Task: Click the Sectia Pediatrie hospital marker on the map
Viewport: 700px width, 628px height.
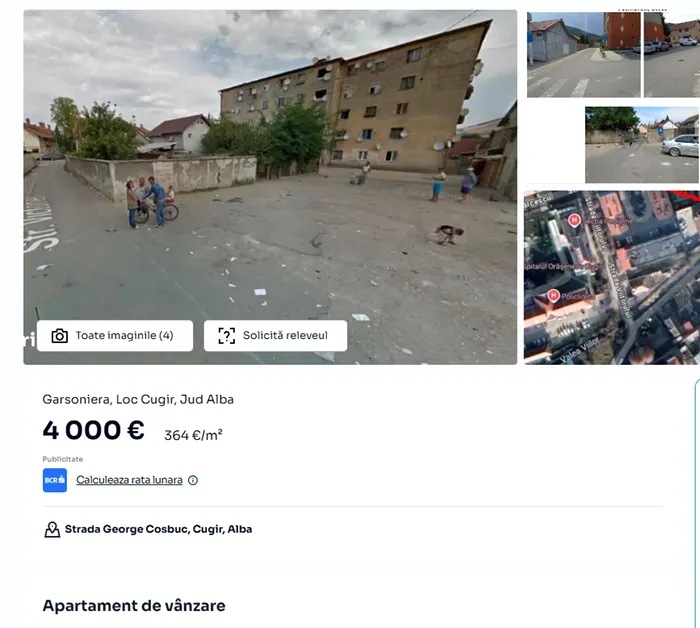Action: click(574, 220)
